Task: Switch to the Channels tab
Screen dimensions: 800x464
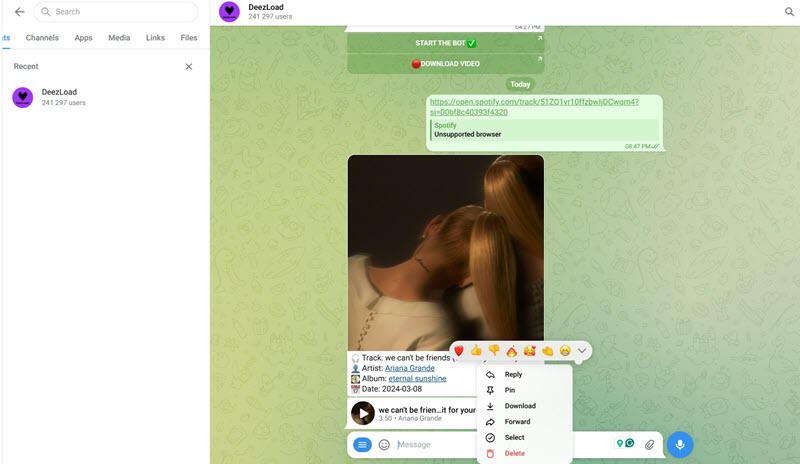Action: 42,38
